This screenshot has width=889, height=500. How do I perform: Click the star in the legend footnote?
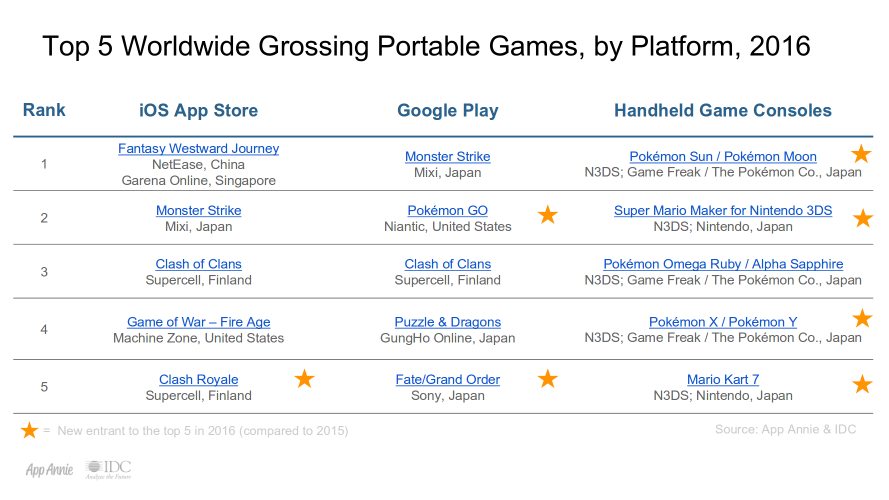[x=29, y=430]
